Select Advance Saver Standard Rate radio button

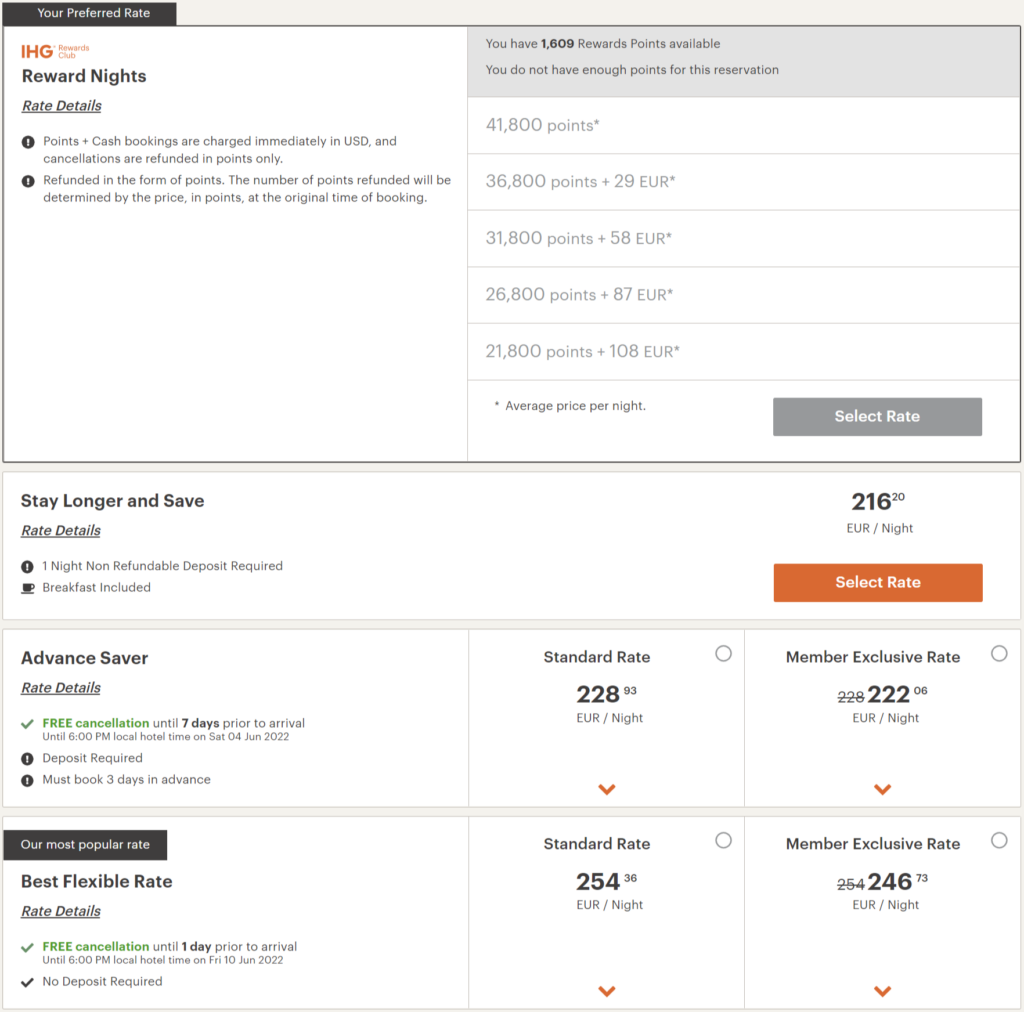(x=723, y=653)
